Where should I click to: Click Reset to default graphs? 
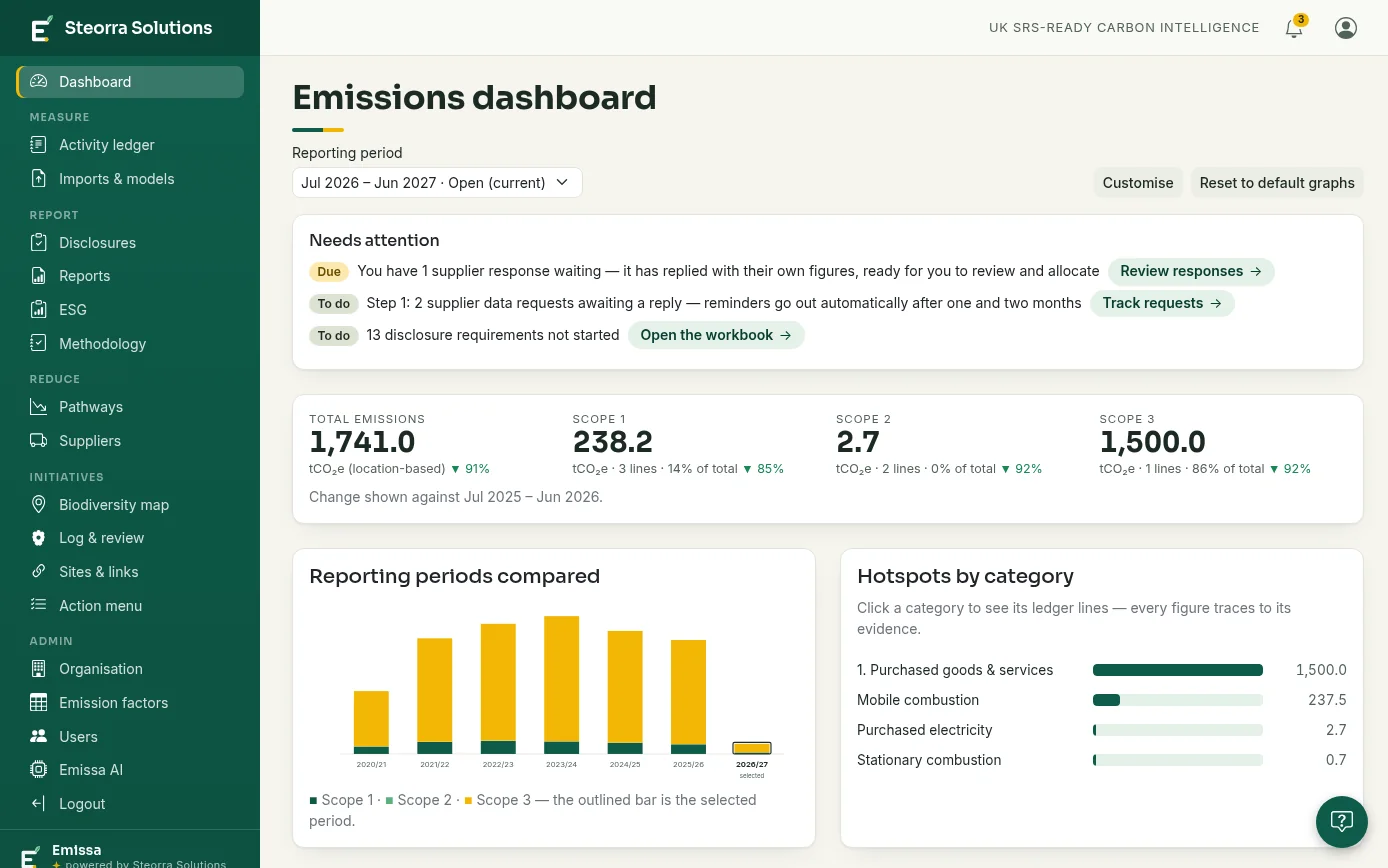click(x=1277, y=183)
